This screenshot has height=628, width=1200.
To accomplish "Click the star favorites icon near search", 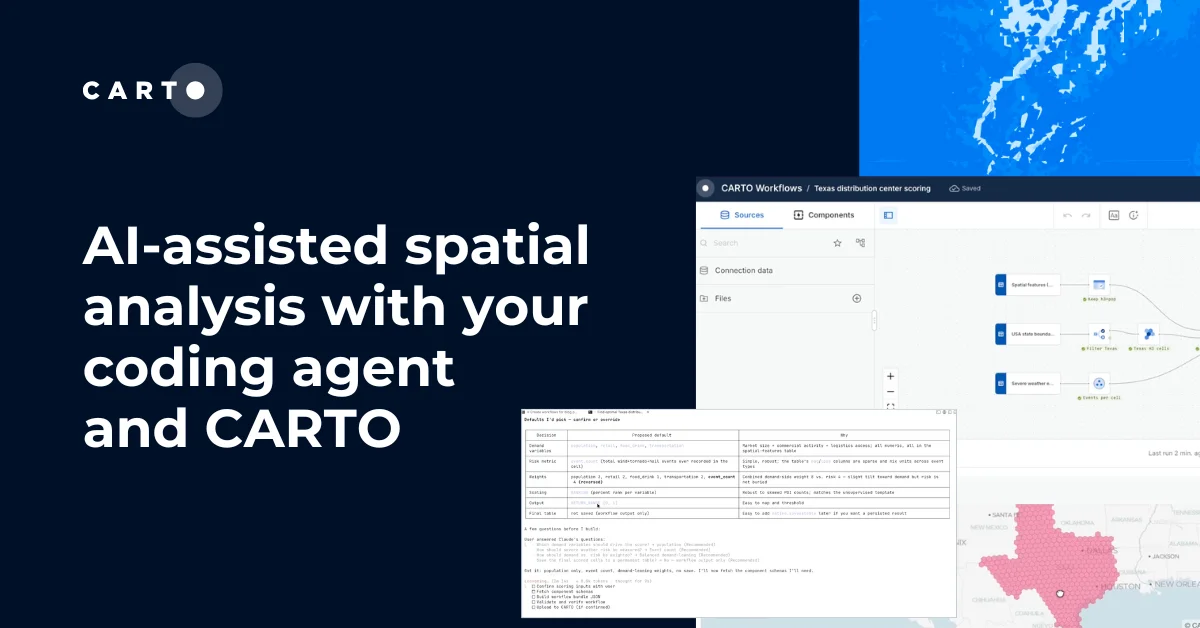I will 837,243.
